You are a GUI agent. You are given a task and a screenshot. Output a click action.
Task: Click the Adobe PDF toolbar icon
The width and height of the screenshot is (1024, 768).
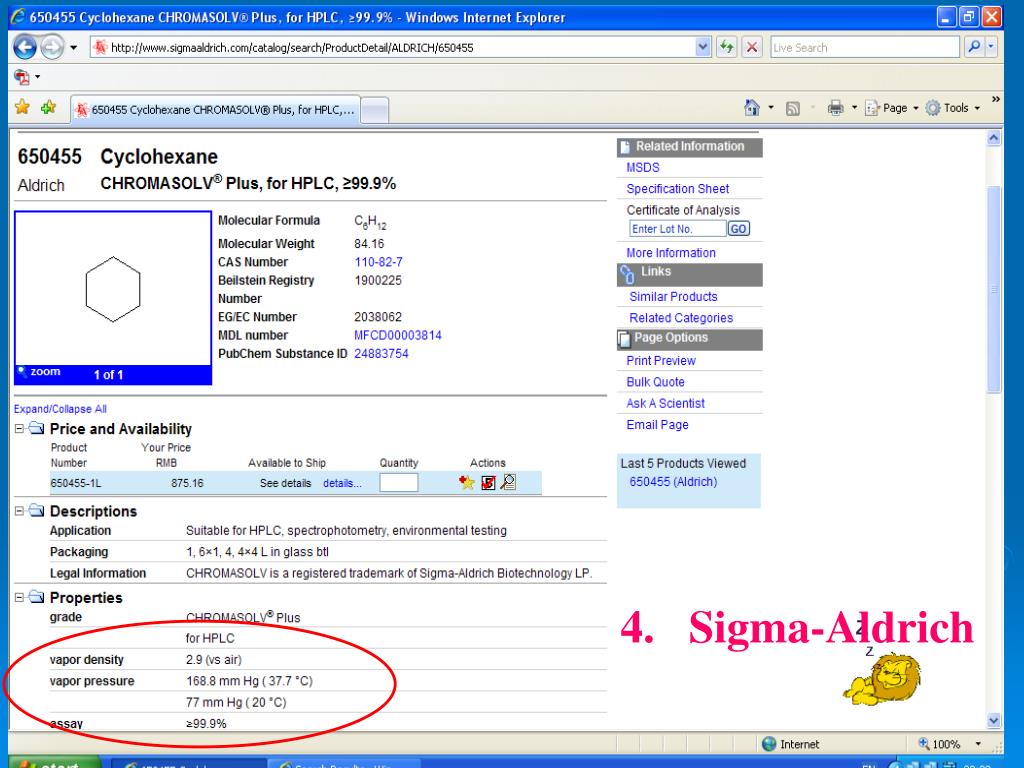coord(22,77)
